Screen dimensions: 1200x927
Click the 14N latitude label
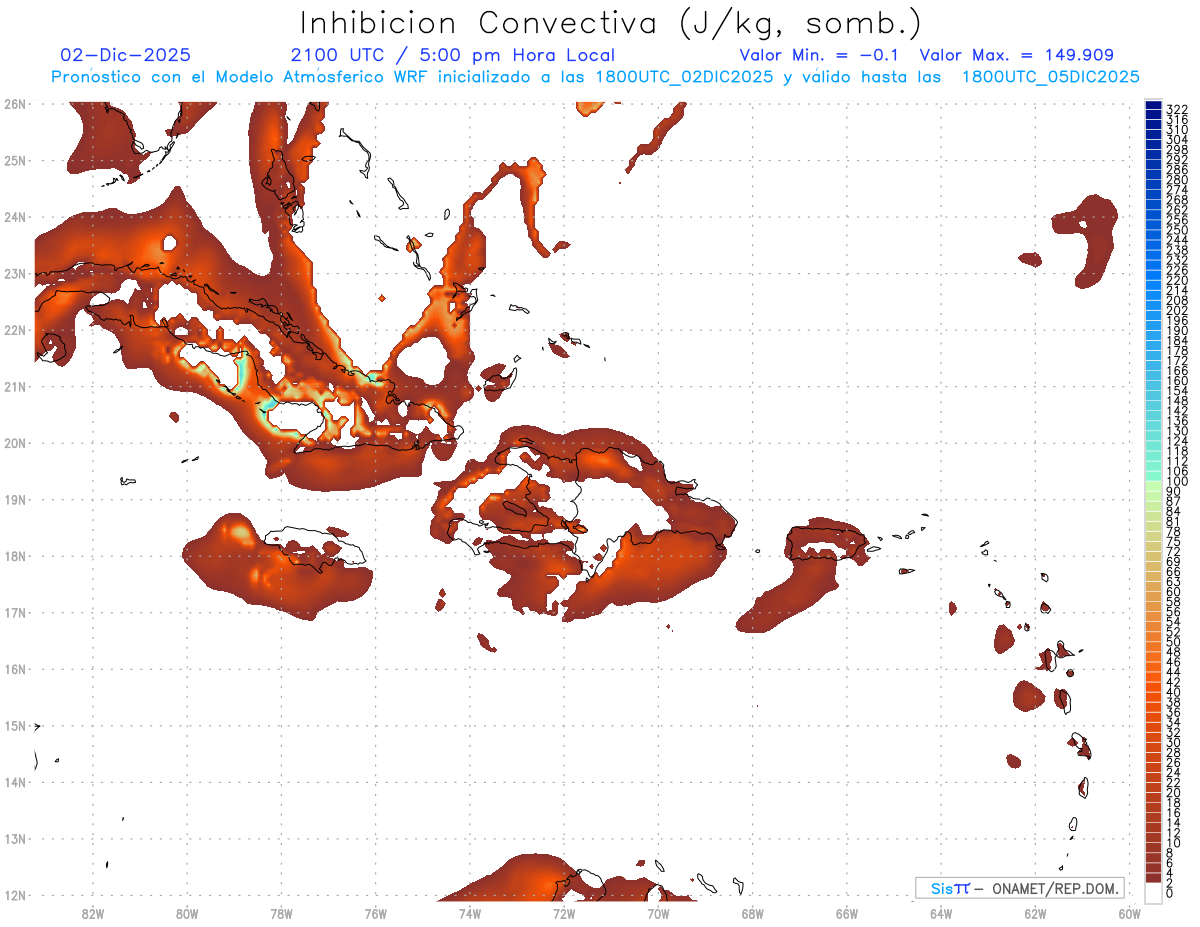[14, 782]
